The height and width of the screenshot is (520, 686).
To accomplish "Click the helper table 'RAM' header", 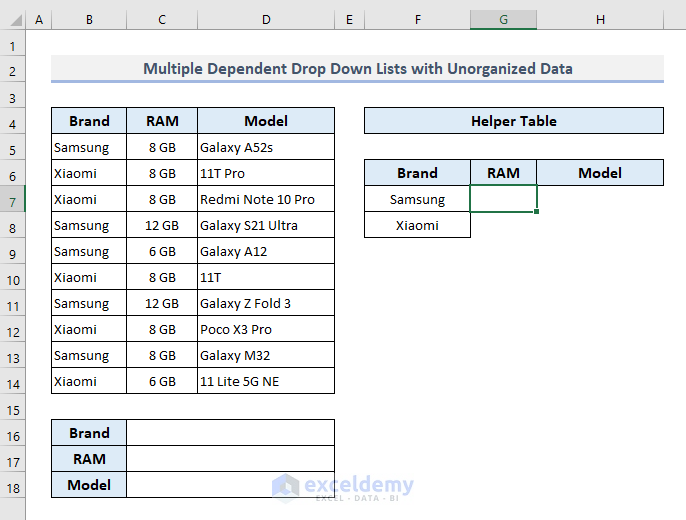I will 504,173.
